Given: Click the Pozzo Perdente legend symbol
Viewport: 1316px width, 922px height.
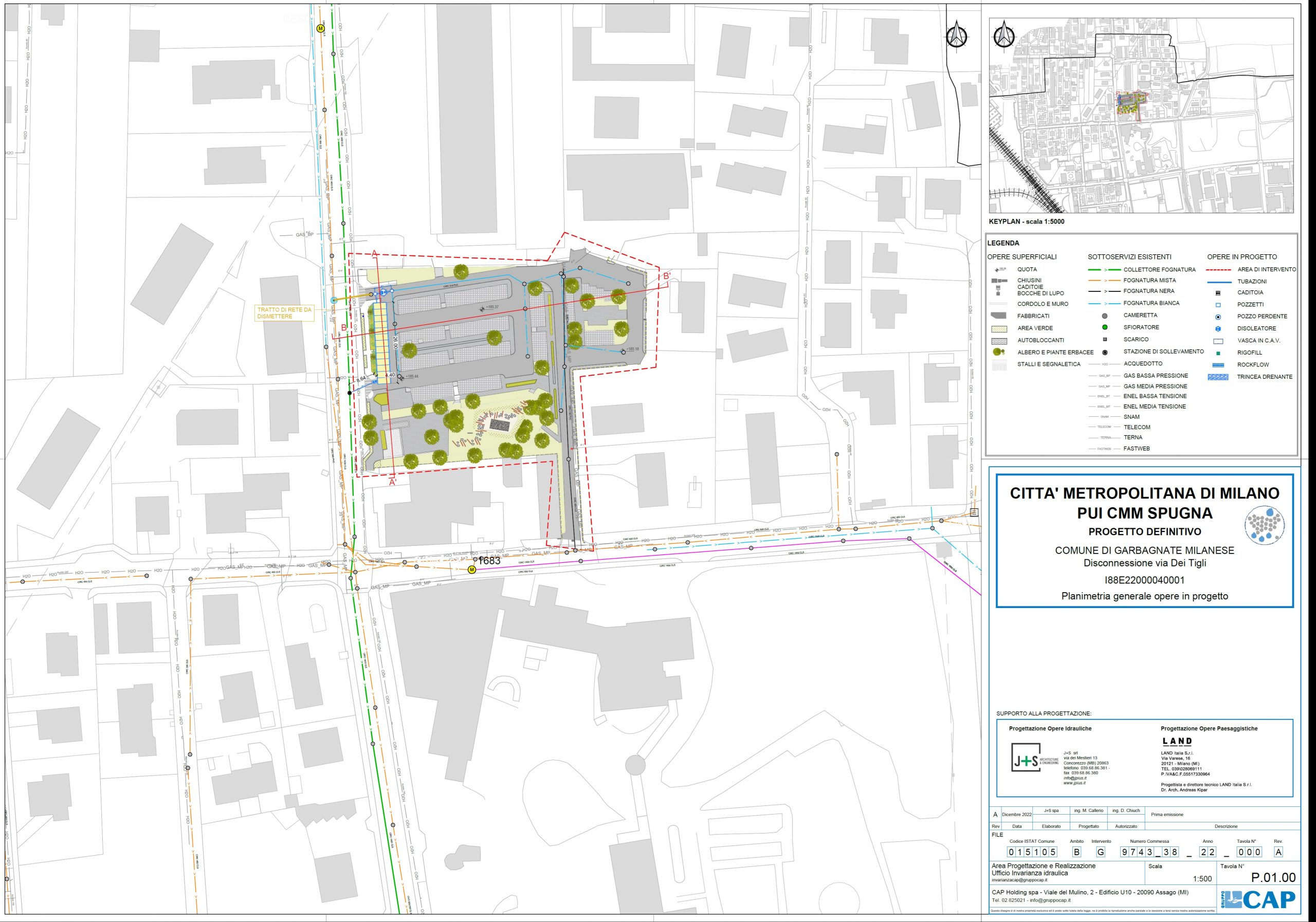Looking at the screenshot, I should click(1218, 317).
